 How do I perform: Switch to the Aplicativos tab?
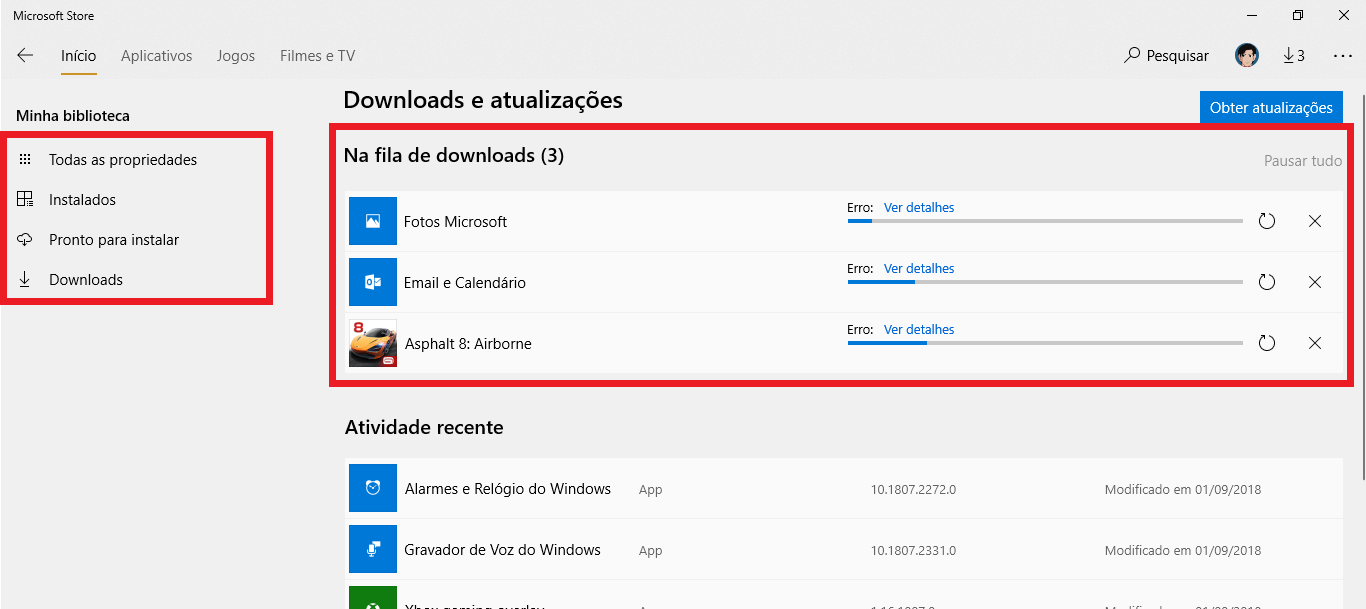pyautogui.click(x=156, y=56)
